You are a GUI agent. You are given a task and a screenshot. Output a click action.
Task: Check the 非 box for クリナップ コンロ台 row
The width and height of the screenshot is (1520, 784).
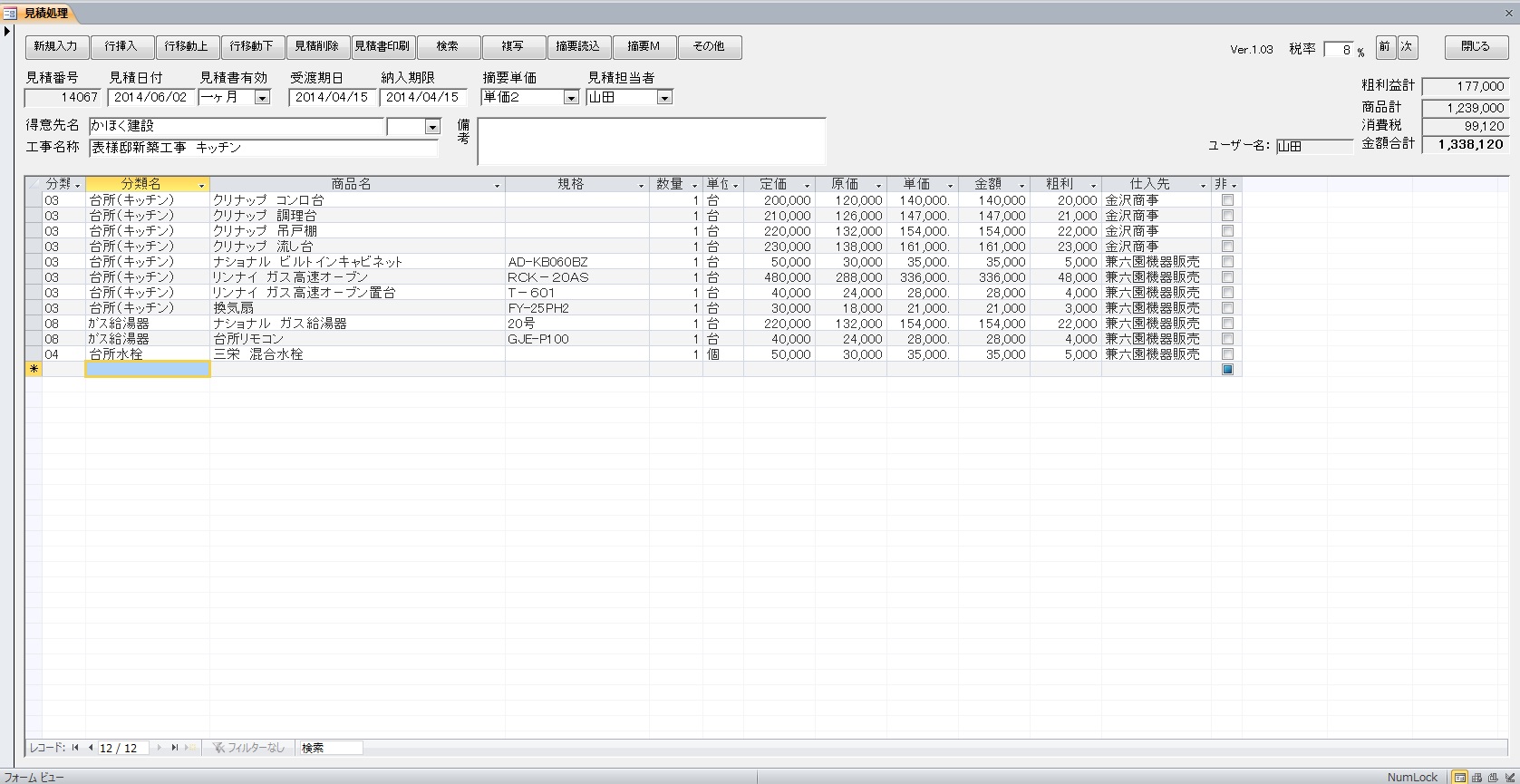(x=1227, y=200)
